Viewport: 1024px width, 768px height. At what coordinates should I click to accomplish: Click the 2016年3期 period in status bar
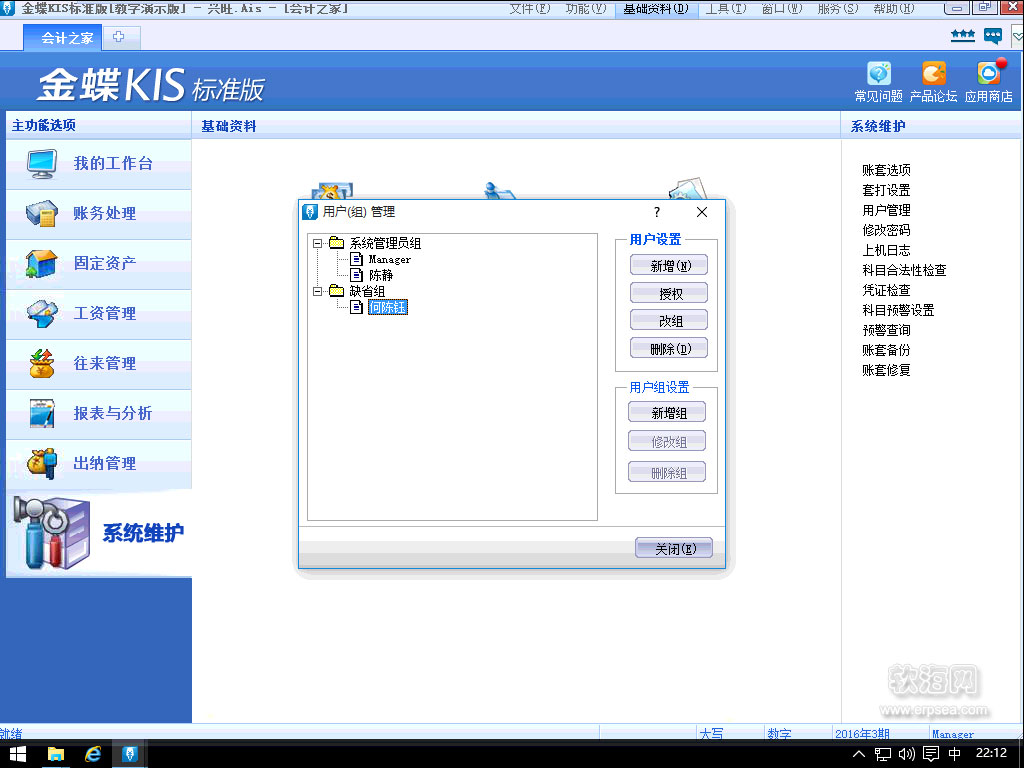click(x=862, y=733)
